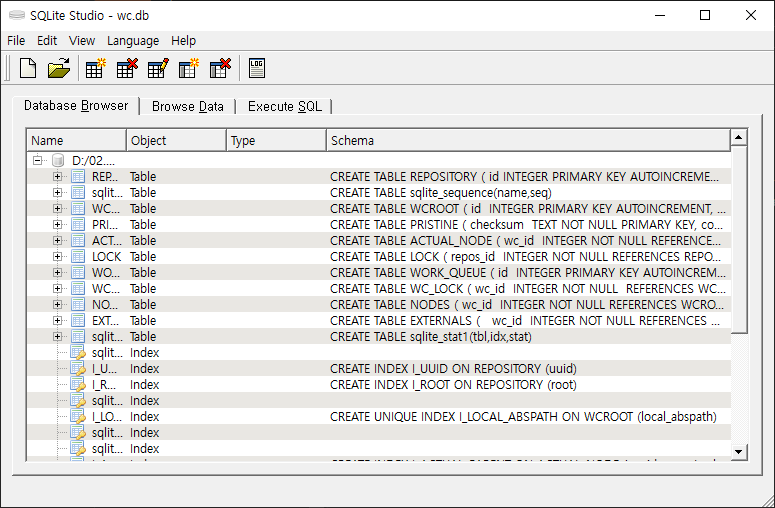Click the table icon of the REPOSITORY row
Image resolution: width=775 pixels, height=508 pixels.
tap(78, 176)
